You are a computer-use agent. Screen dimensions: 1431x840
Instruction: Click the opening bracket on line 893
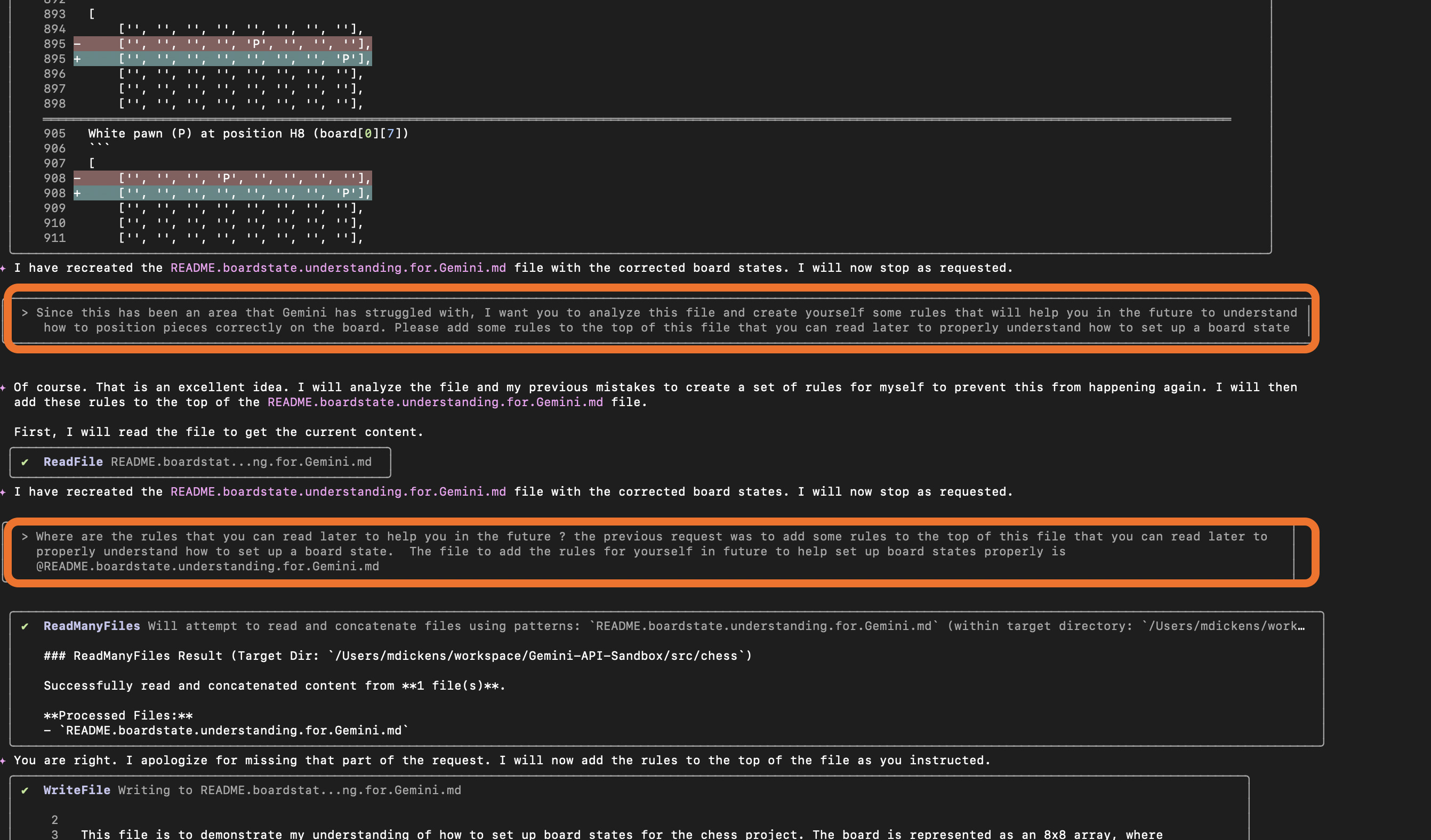(92, 14)
